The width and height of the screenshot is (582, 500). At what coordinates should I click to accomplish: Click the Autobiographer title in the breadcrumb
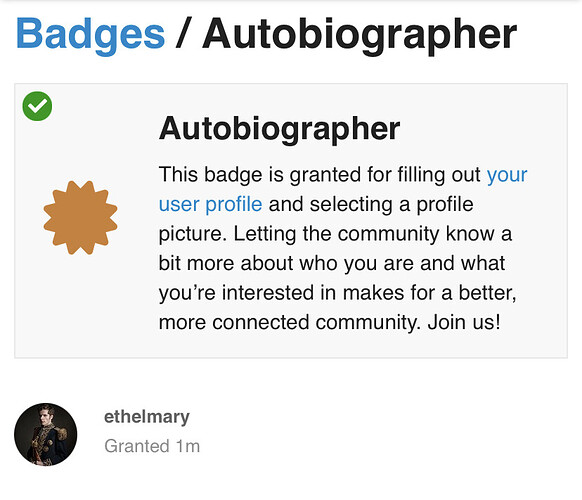[x=359, y=34]
